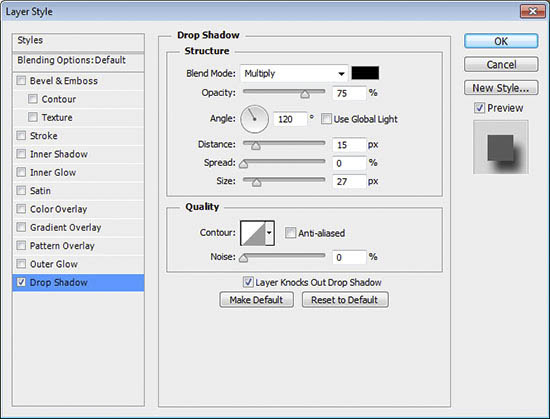
Task: Click the Noise slider handle
Action: [243, 258]
